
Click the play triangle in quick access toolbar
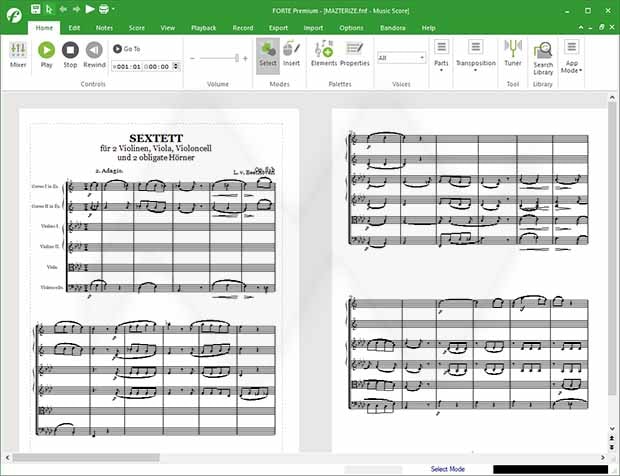pos(90,9)
